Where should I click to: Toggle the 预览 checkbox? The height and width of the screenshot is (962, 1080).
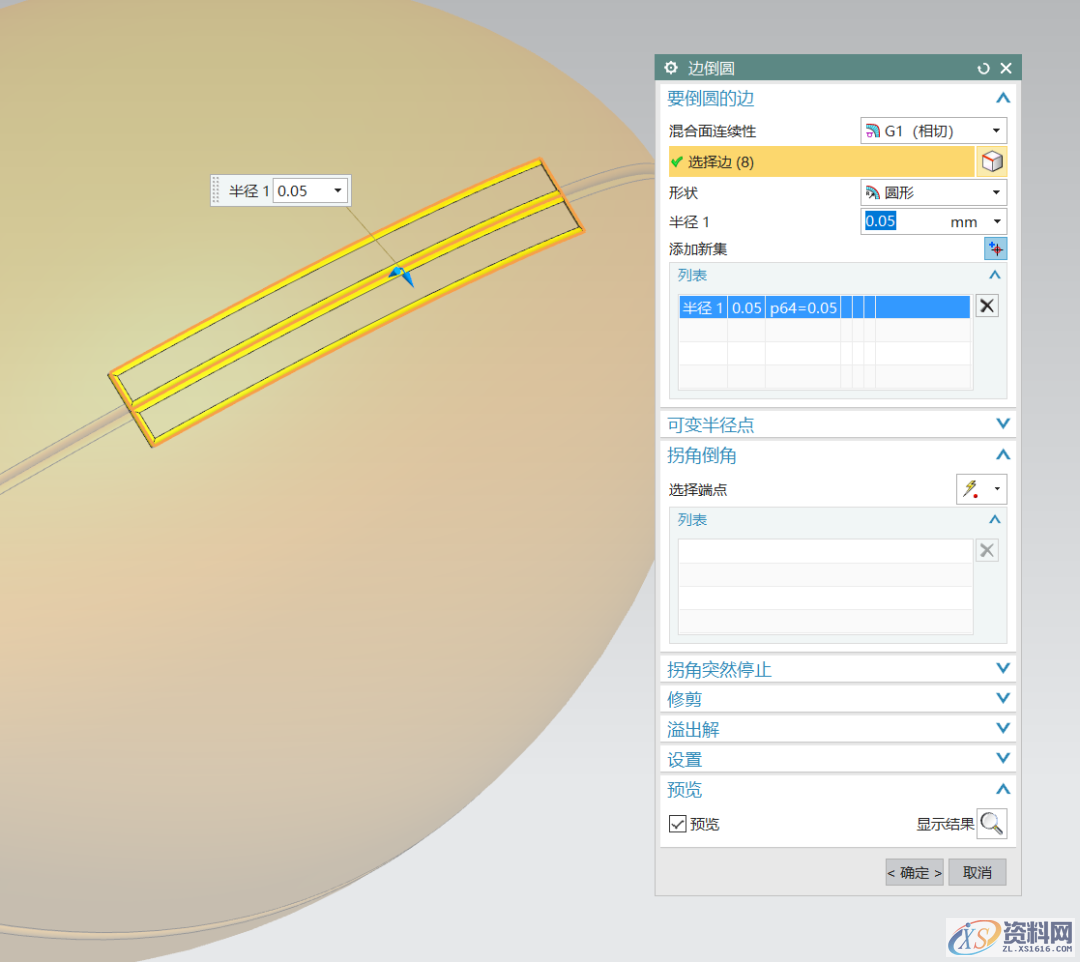678,824
